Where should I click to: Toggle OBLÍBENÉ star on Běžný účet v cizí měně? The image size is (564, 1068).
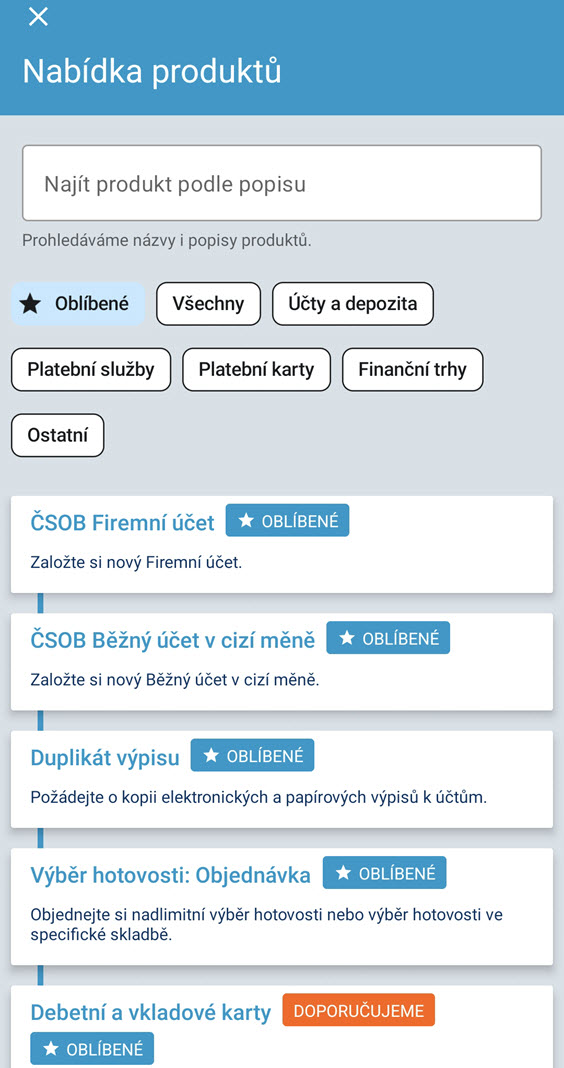click(388, 638)
